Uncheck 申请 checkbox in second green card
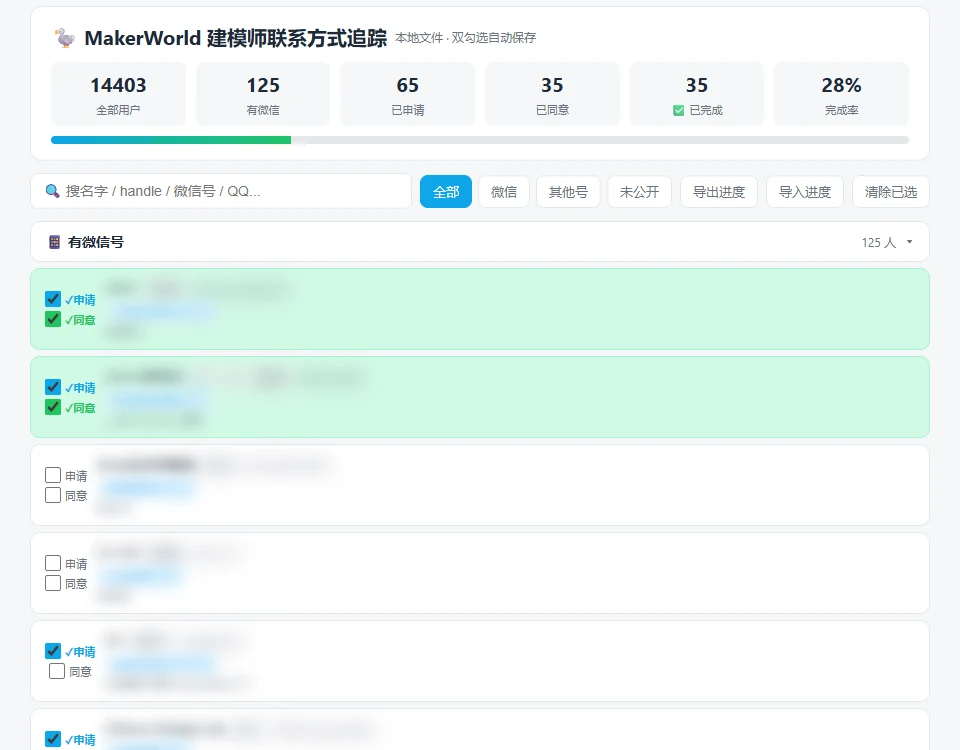Screen dimensions: 960x750 pos(53,387)
